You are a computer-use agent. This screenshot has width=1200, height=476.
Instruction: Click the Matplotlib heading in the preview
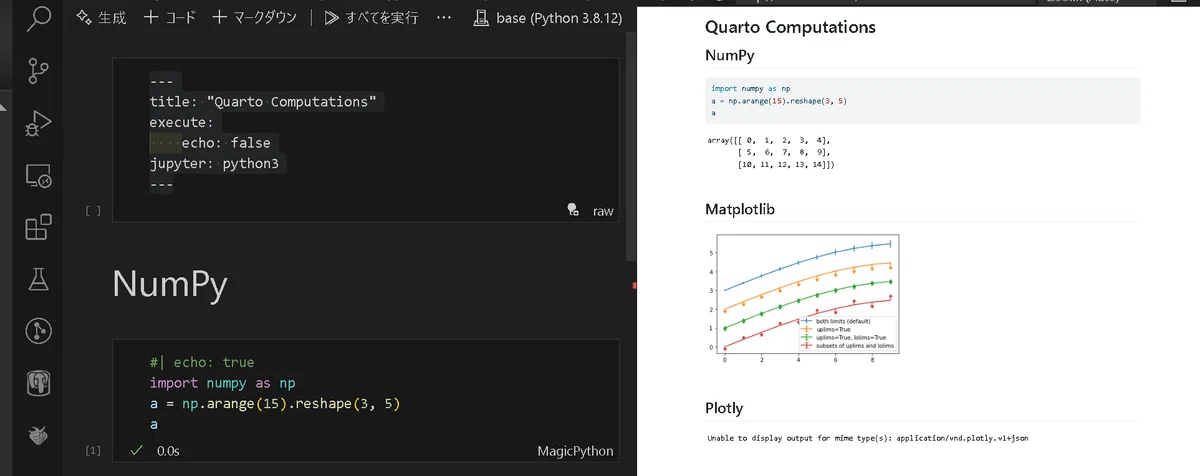[x=740, y=209]
